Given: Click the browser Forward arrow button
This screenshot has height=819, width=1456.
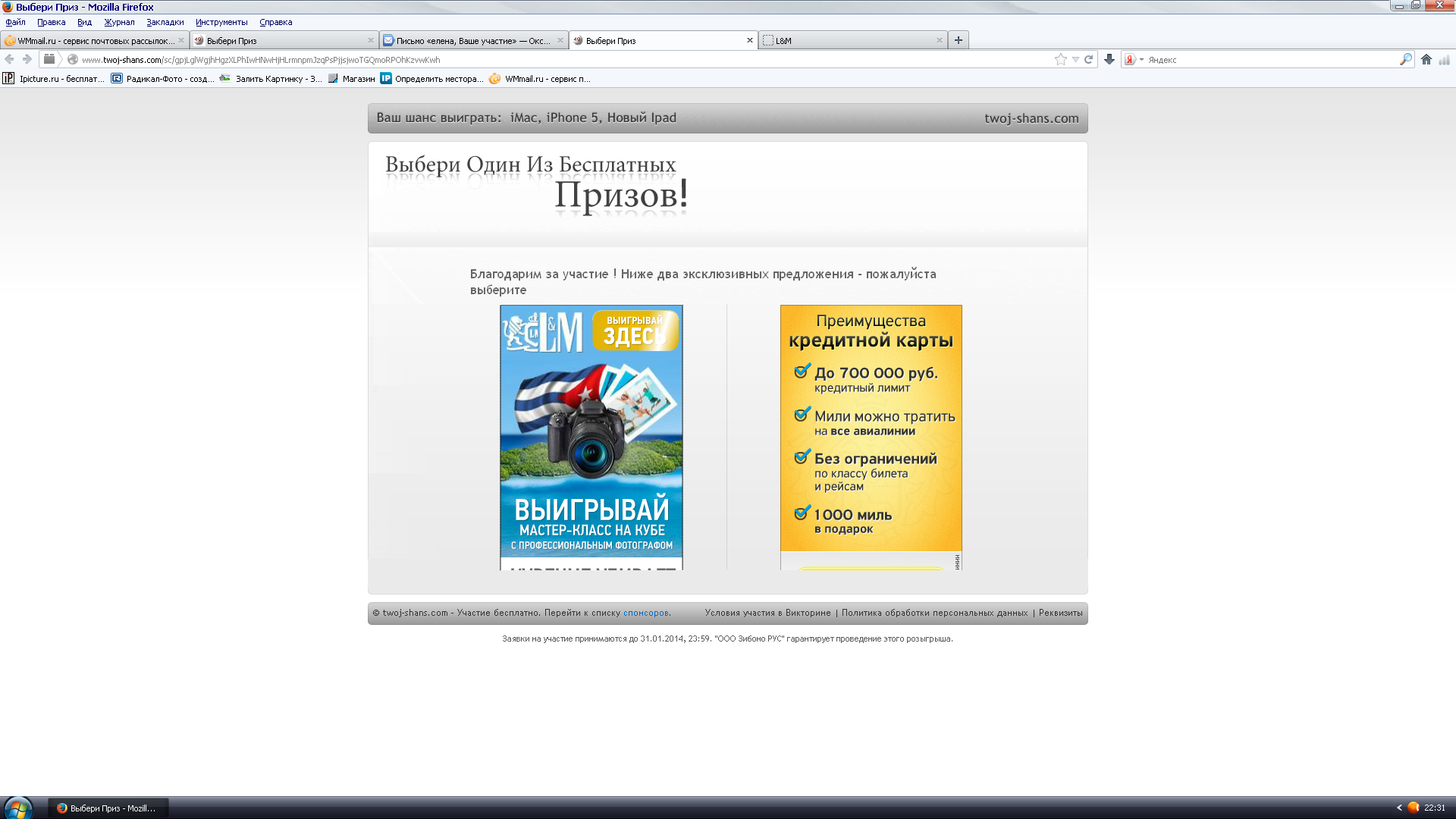Looking at the screenshot, I should point(27,59).
